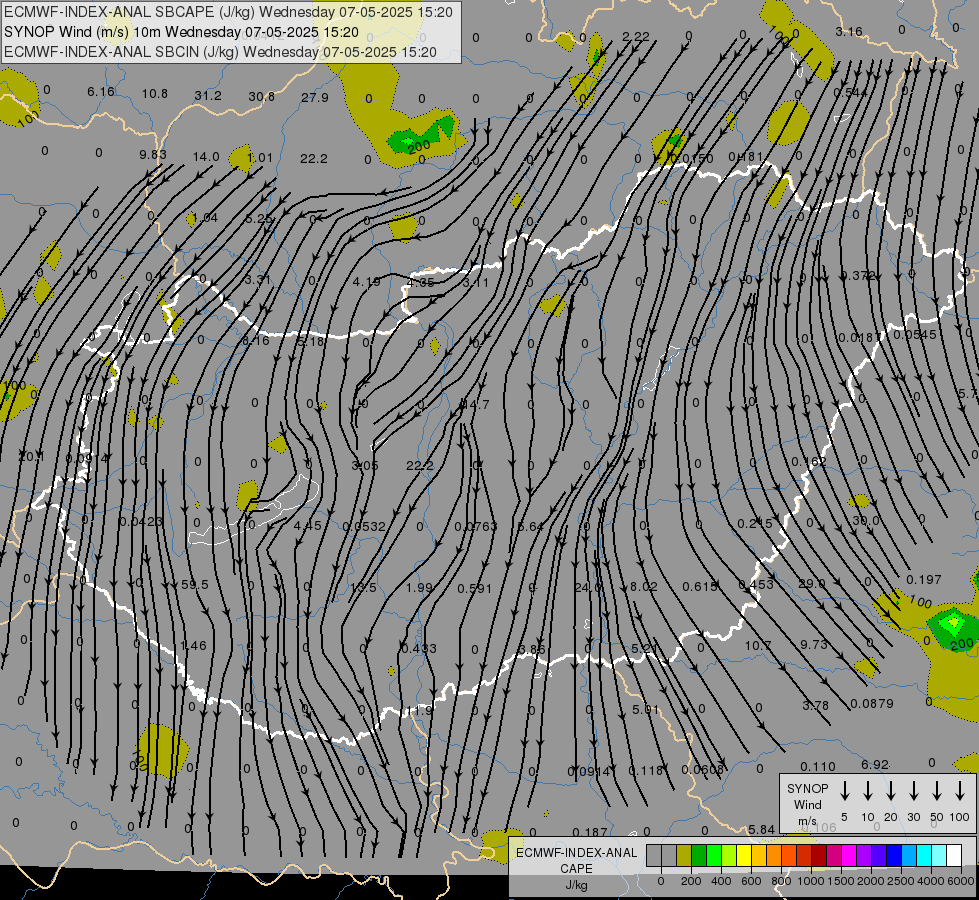Image resolution: width=979 pixels, height=900 pixels.
Task: Pick the dark green CAPE legend swatch
Action: click(699, 855)
